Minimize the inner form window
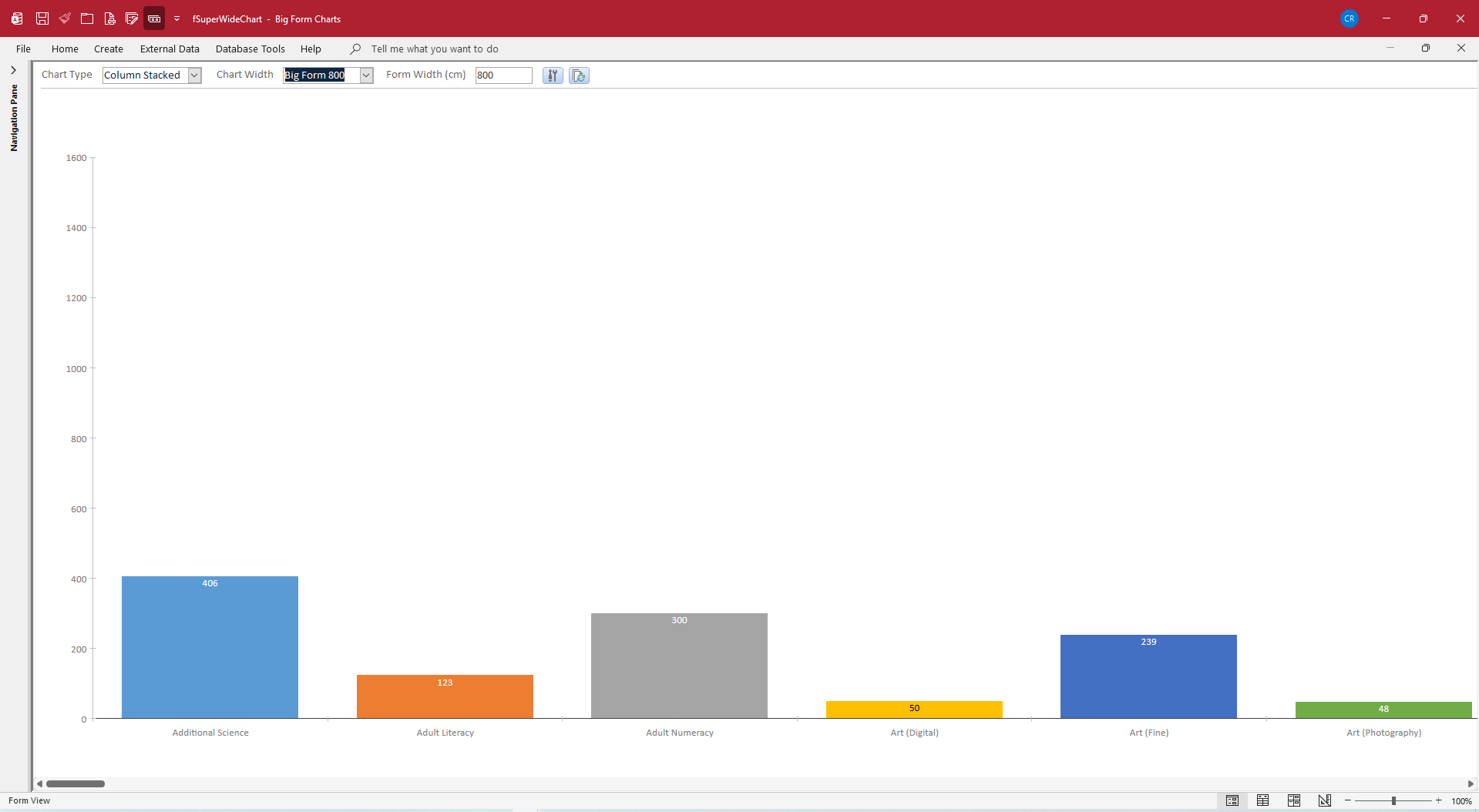Screen dimensions: 1479x812 tap(1390, 48)
